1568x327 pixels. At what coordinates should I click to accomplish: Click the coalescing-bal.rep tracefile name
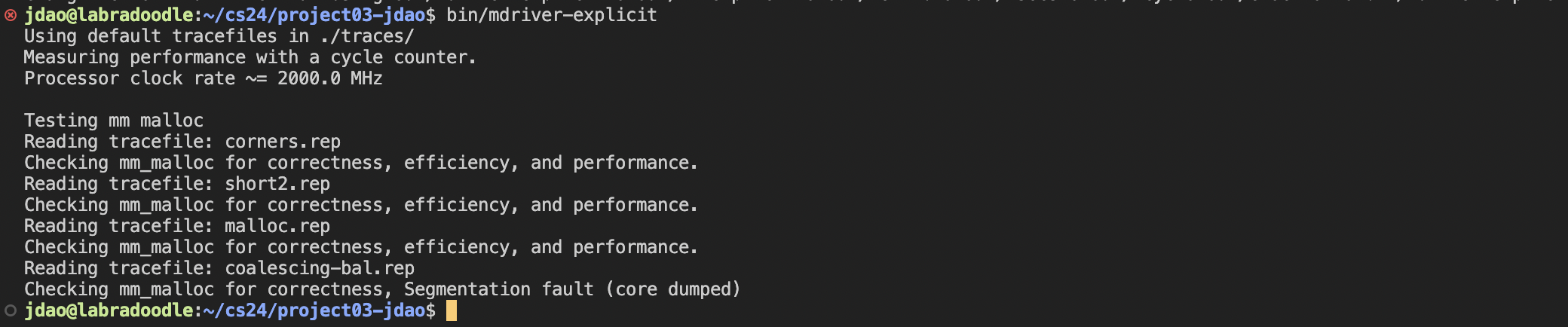pos(320,268)
